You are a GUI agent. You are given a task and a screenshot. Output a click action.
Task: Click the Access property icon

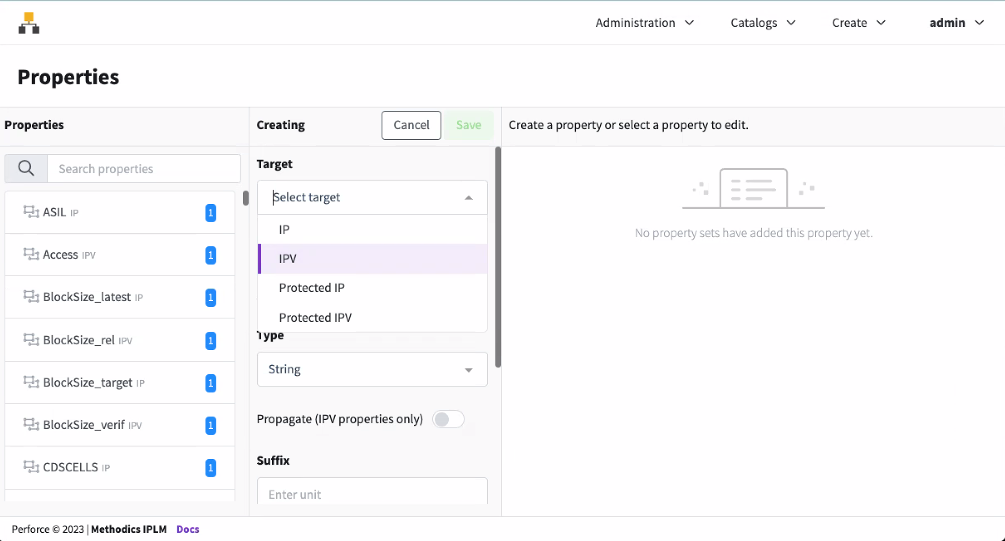[x=30, y=255]
